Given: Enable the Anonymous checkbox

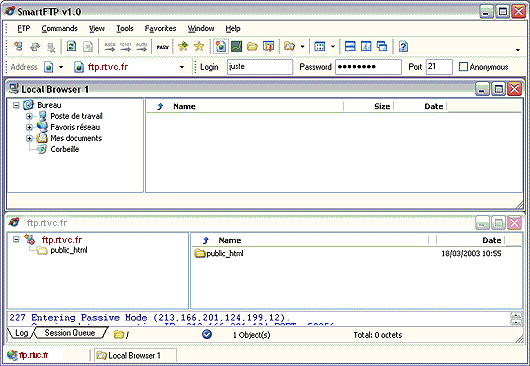Looking at the screenshot, I should pos(463,67).
